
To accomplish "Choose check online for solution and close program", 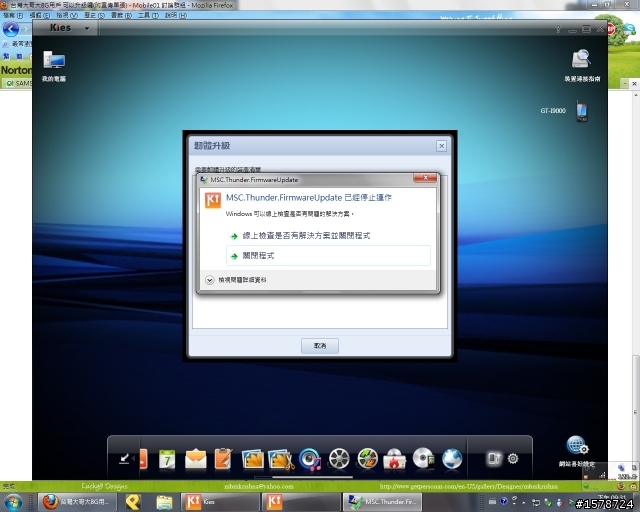I will 306,236.
